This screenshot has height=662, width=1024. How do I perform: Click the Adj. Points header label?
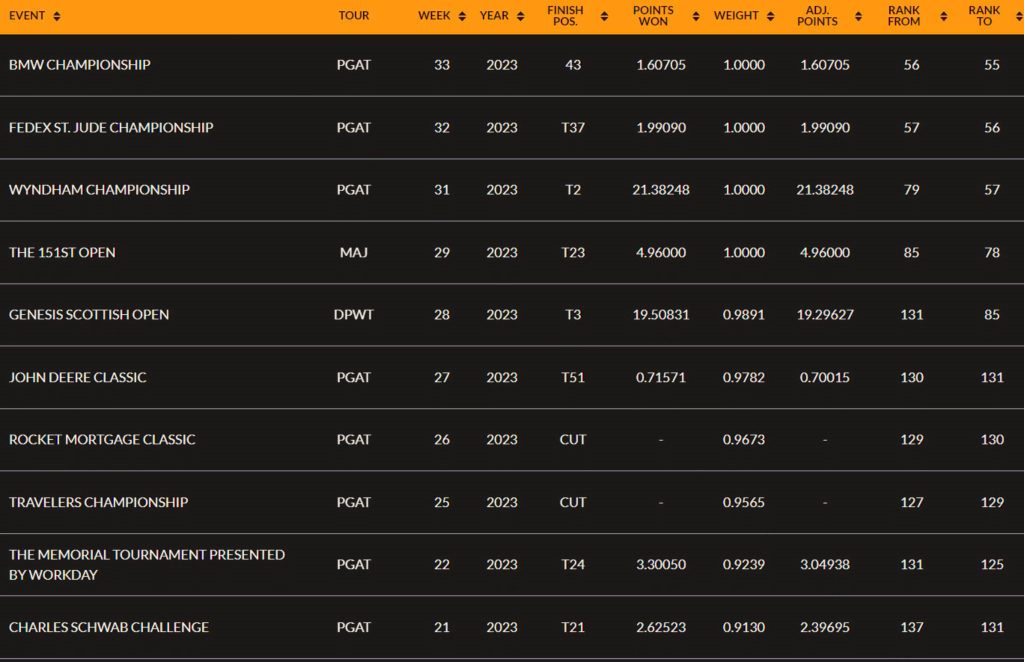click(x=818, y=16)
